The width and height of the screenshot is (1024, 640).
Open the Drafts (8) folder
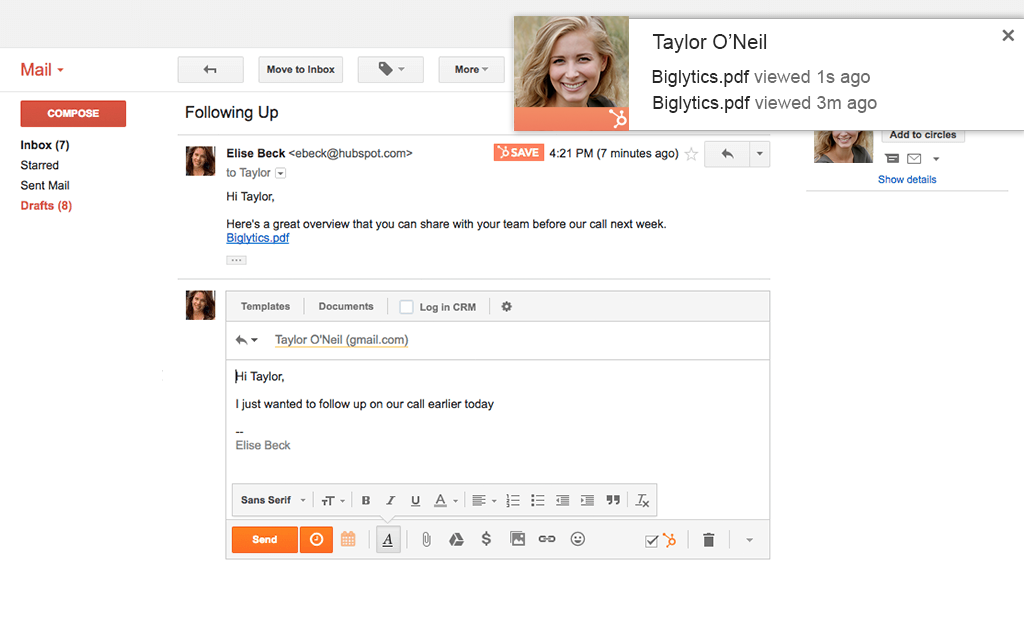(46, 206)
